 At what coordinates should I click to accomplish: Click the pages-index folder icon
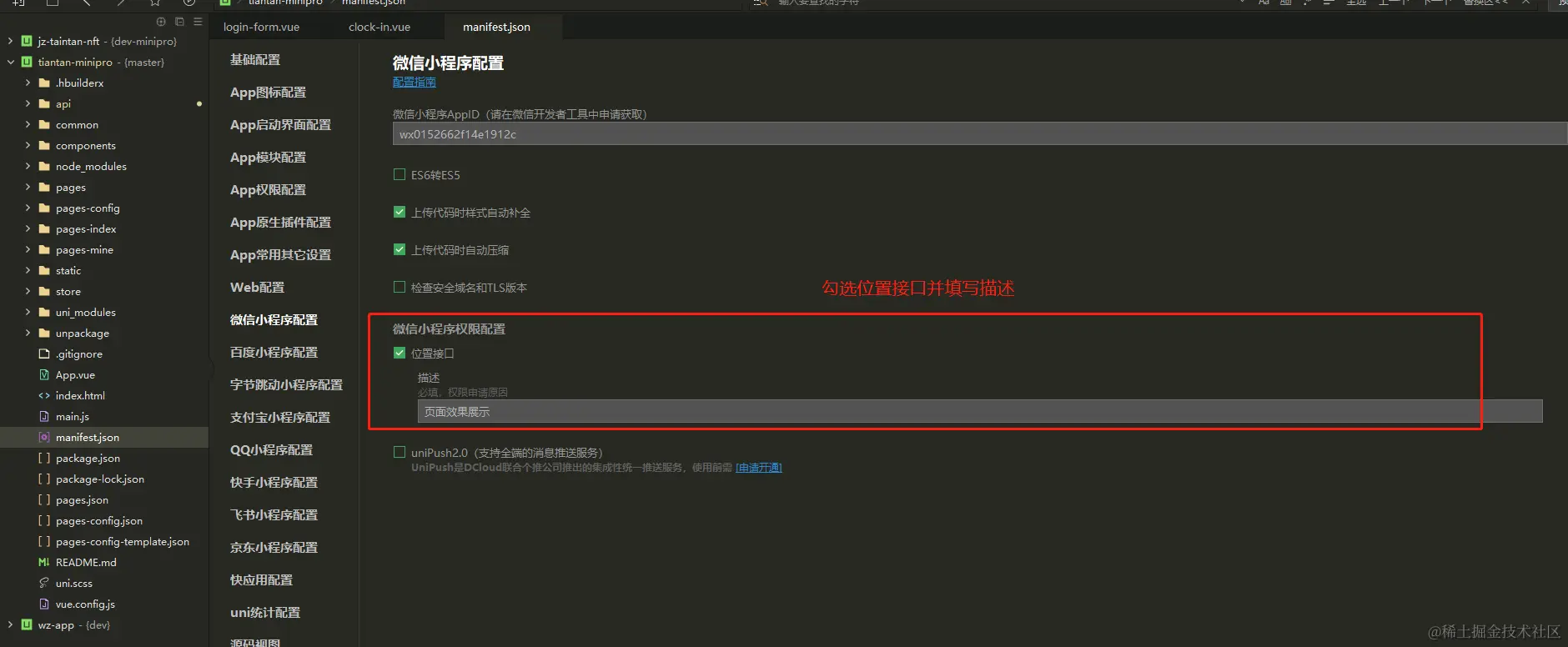44,228
